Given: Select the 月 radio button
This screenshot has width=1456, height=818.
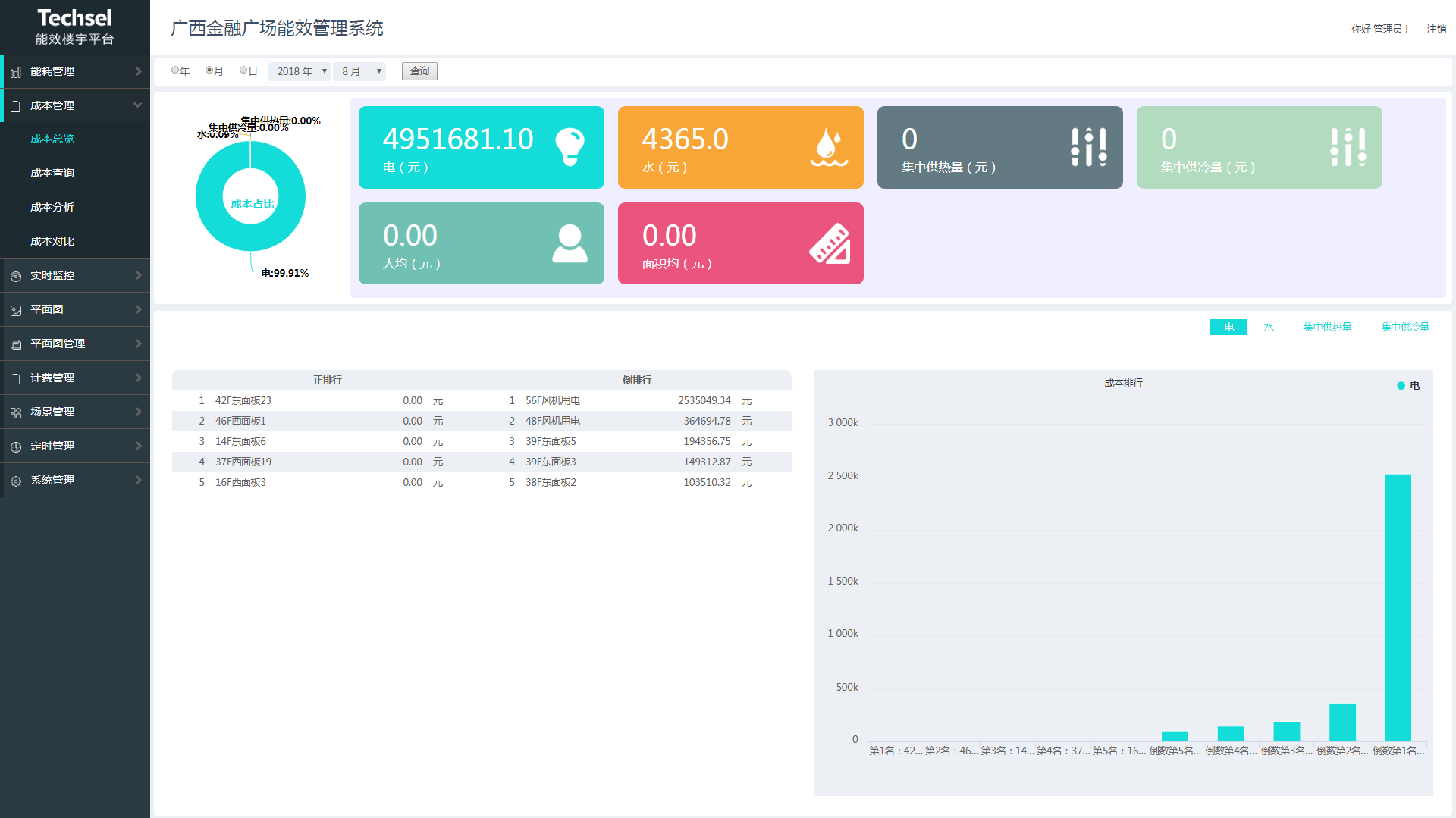Looking at the screenshot, I should pos(209,71).
